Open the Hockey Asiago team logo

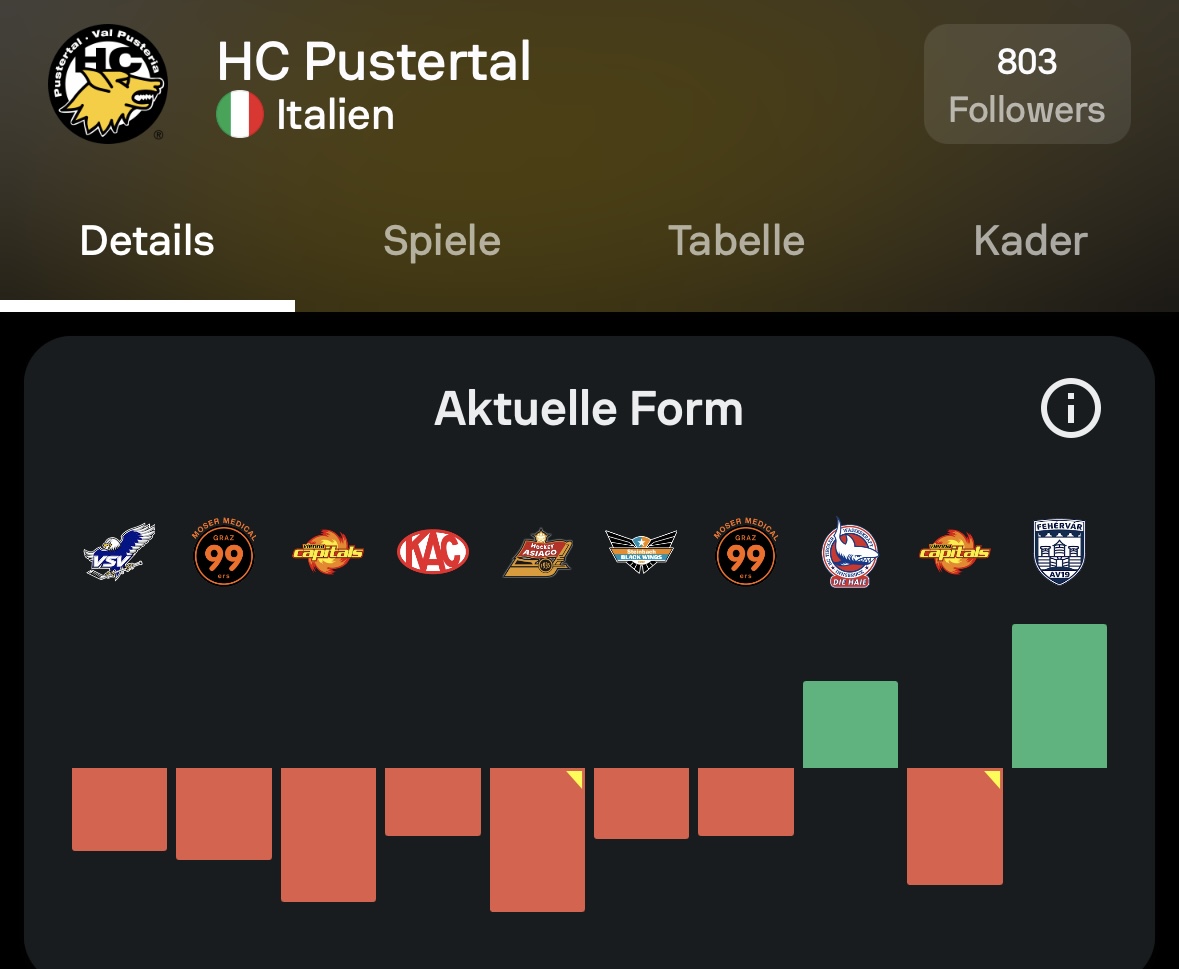(537, 553)
